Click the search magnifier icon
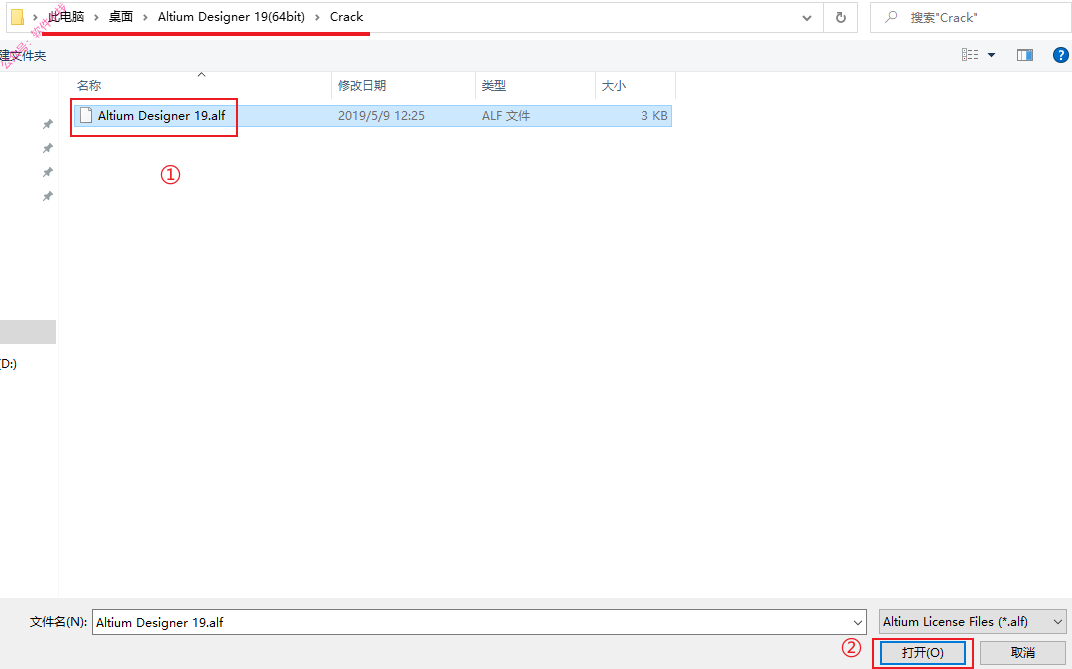The width and height of the screenshot is (1072, 669). tap(891, 17)
